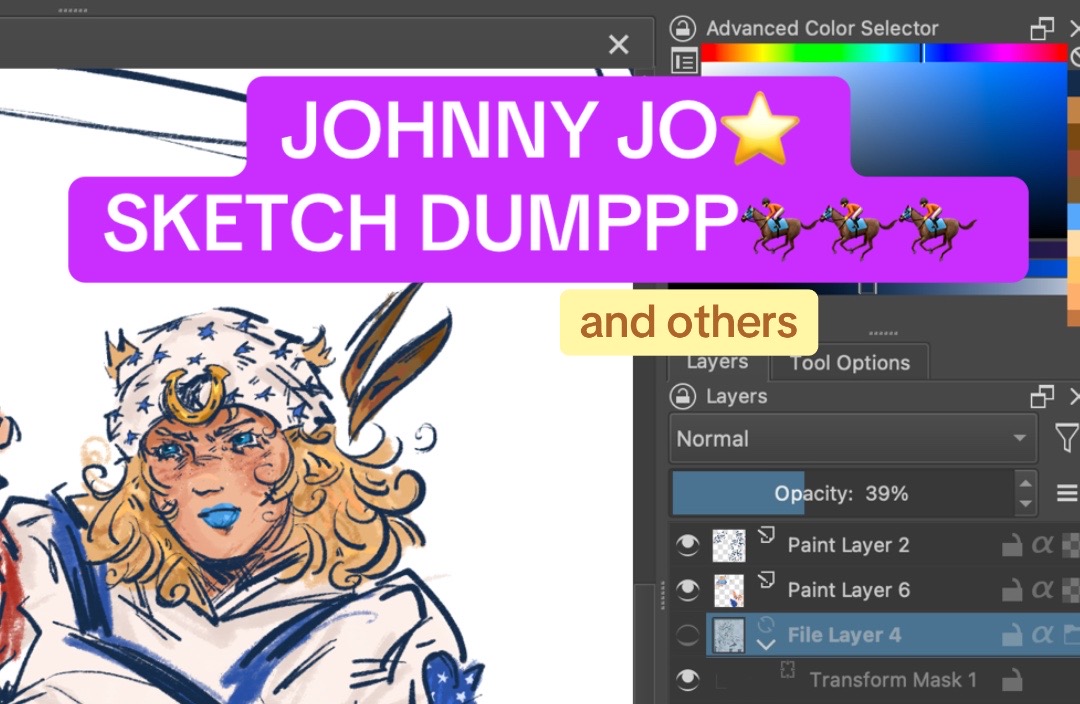Float the Advanced Color Selector docker
This screenshot has height=704, width=1080.
[1041, 29]
